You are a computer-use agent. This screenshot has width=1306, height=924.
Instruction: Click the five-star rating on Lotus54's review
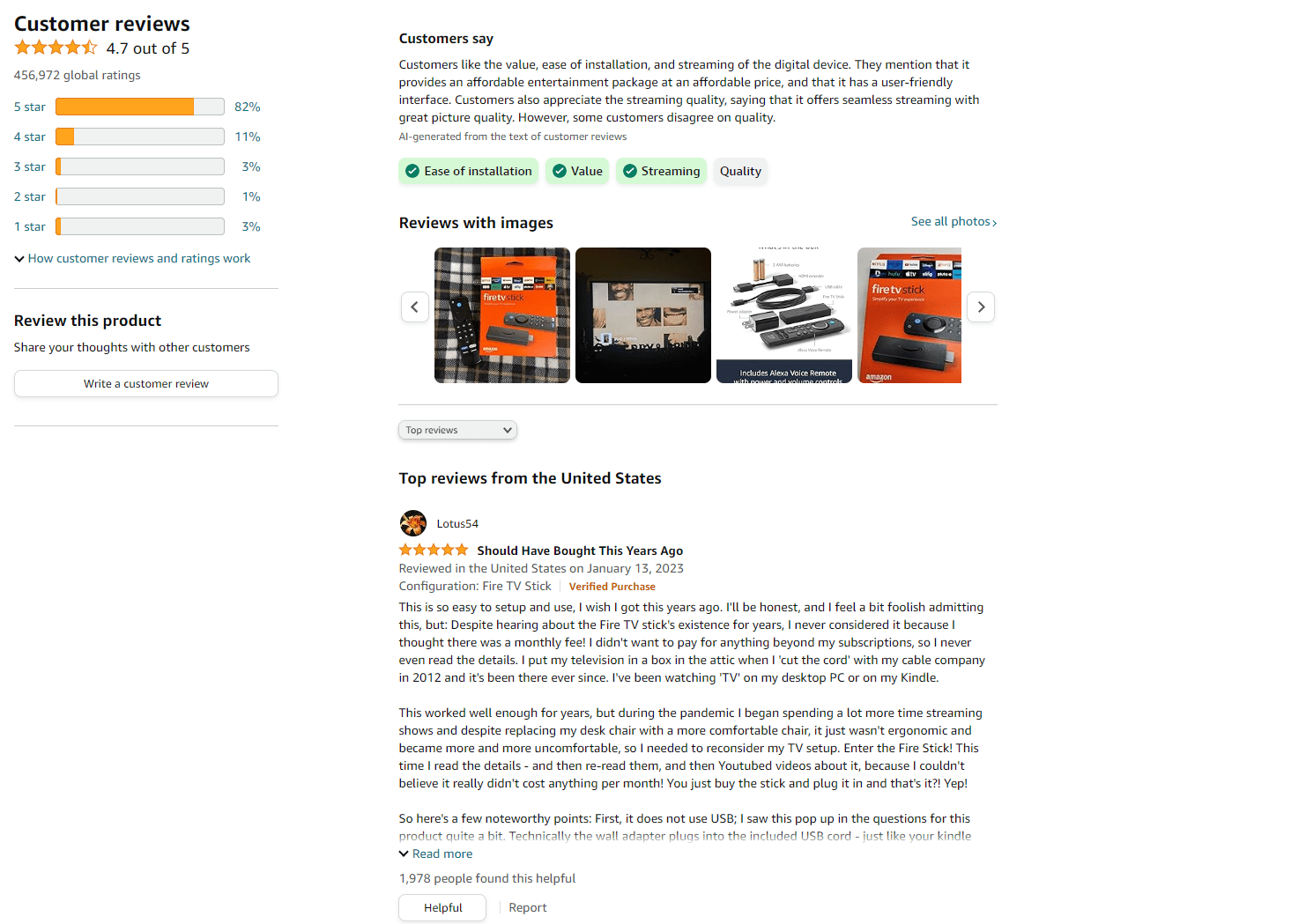(x=434, y=550)
